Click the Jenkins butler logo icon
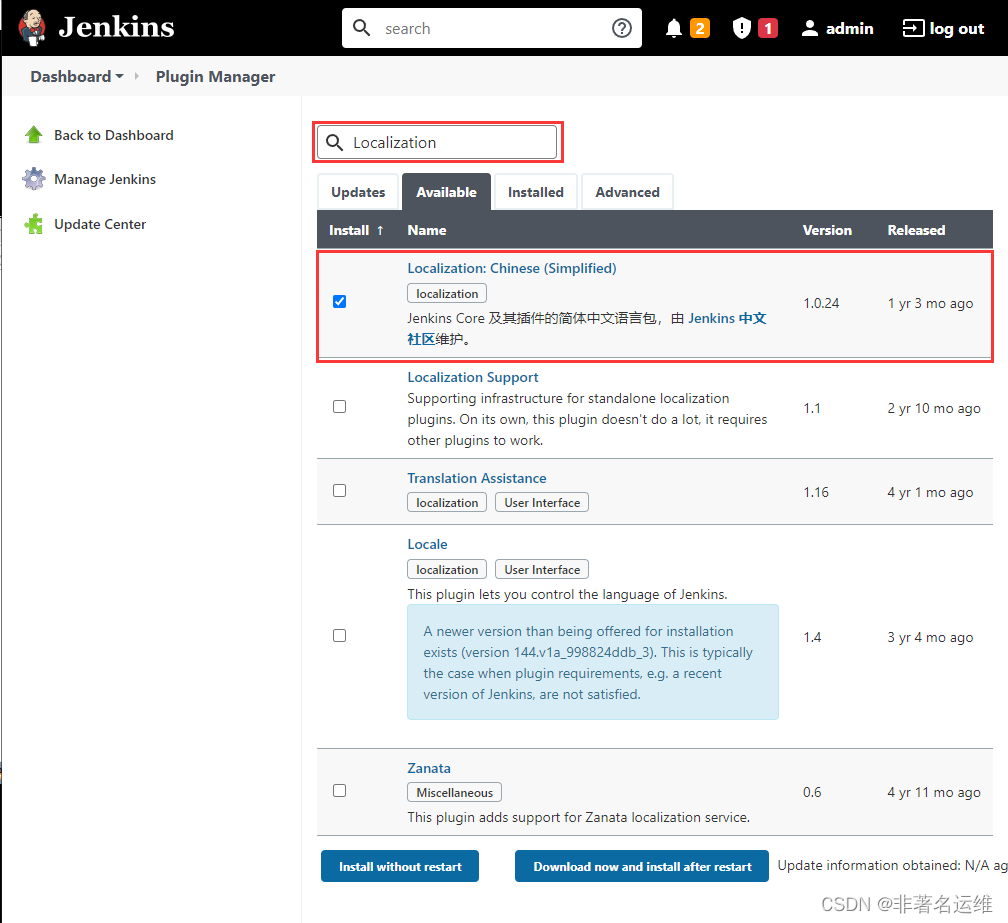Viewport: 1008px width, 923px height. 32,28
